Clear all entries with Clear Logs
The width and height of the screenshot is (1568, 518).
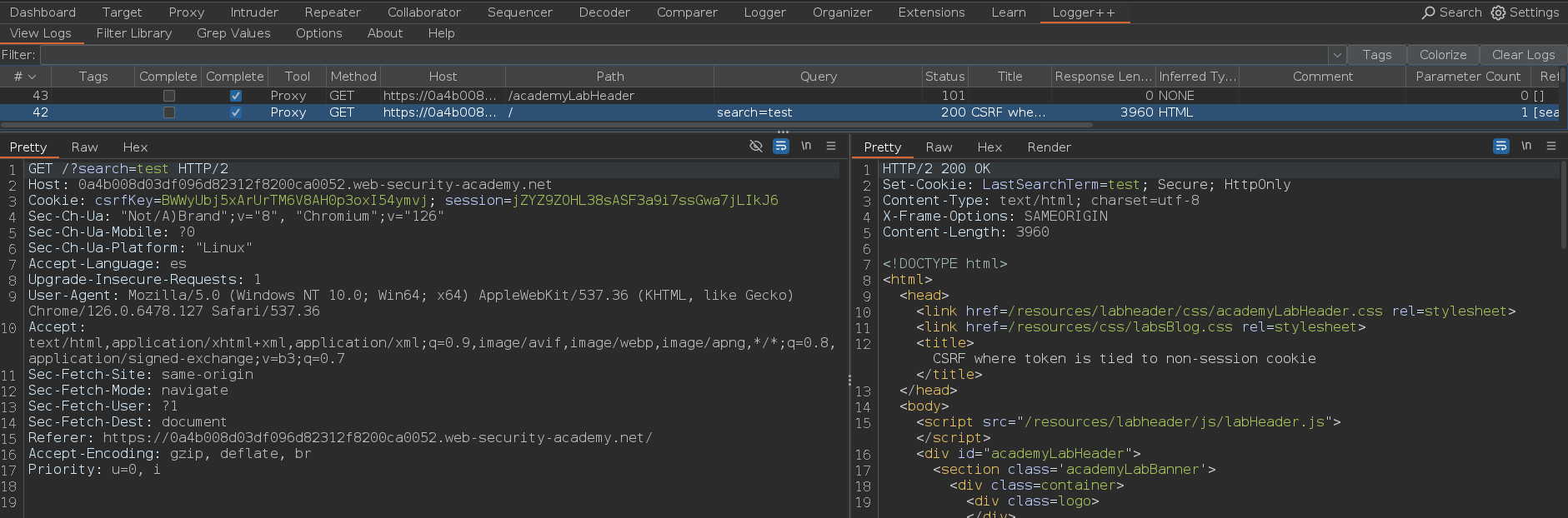tap(1523, 55)
